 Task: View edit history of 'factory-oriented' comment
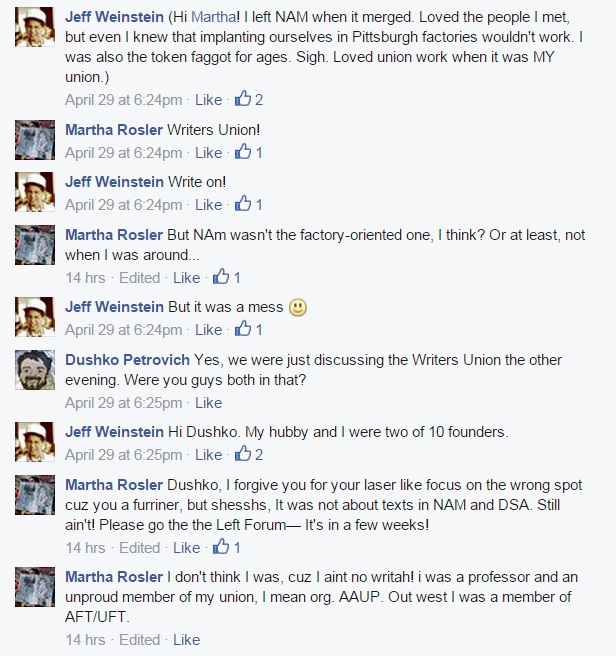[139, 278]
